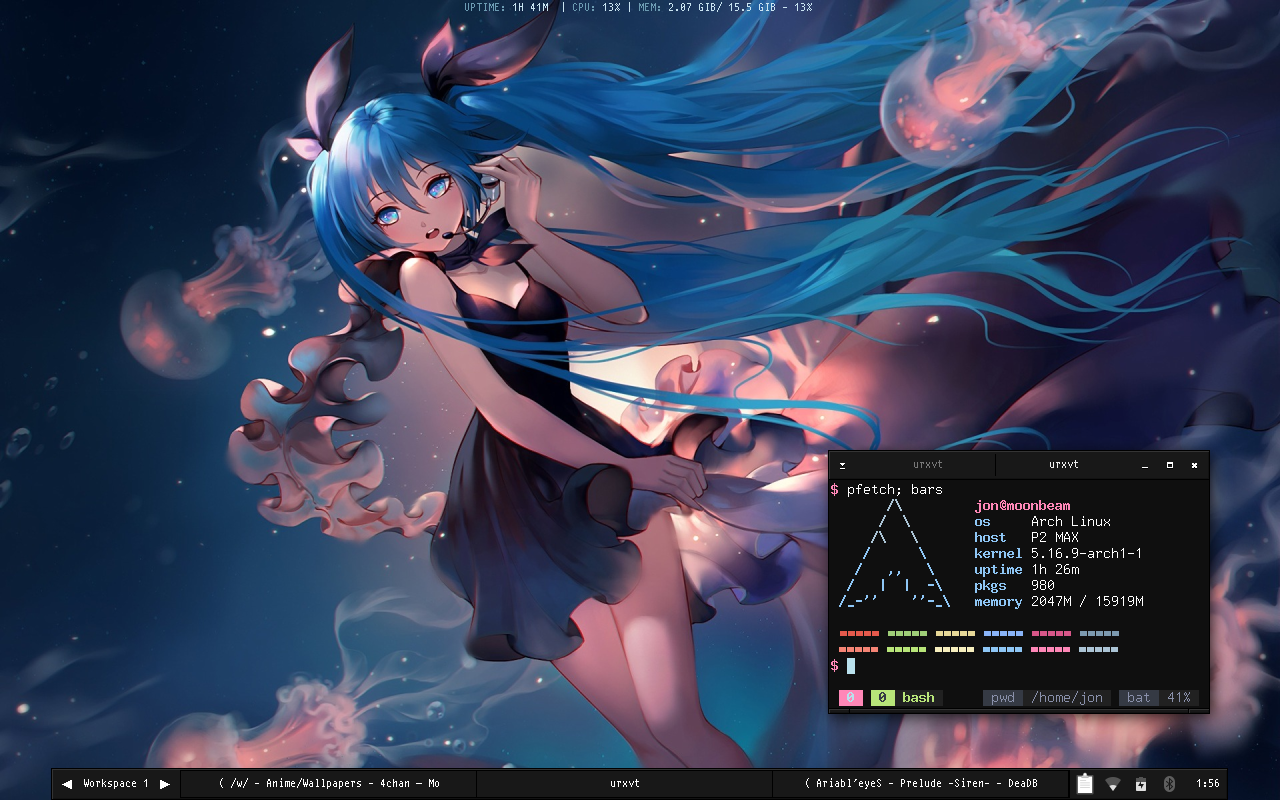Screen dimensions: 1280x800
Task: Click the pink '0' session indicator in status line
Action: pos(851,698)
